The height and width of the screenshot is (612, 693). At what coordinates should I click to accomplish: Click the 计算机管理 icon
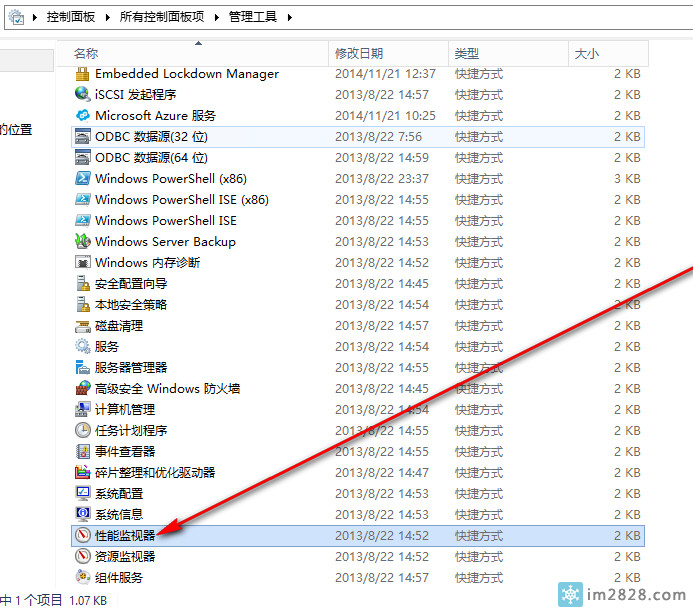click(82, 410)
